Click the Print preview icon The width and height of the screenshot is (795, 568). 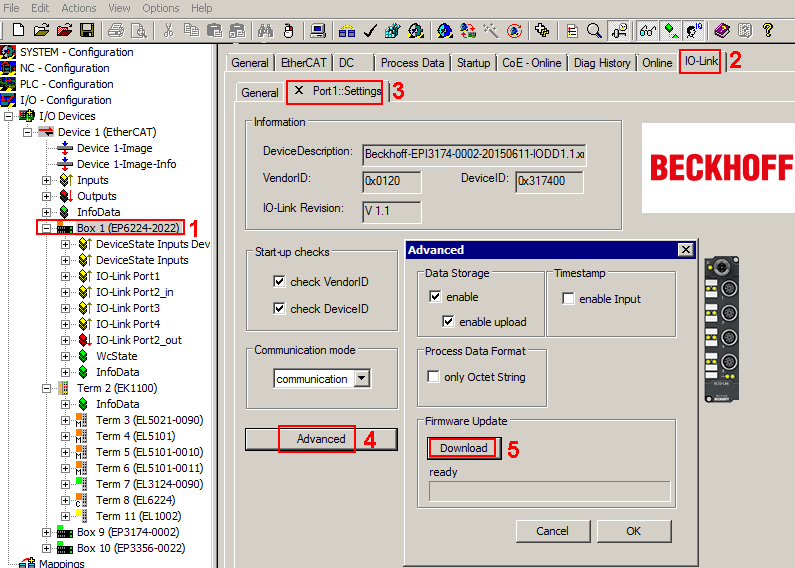[x=138, y=30]
